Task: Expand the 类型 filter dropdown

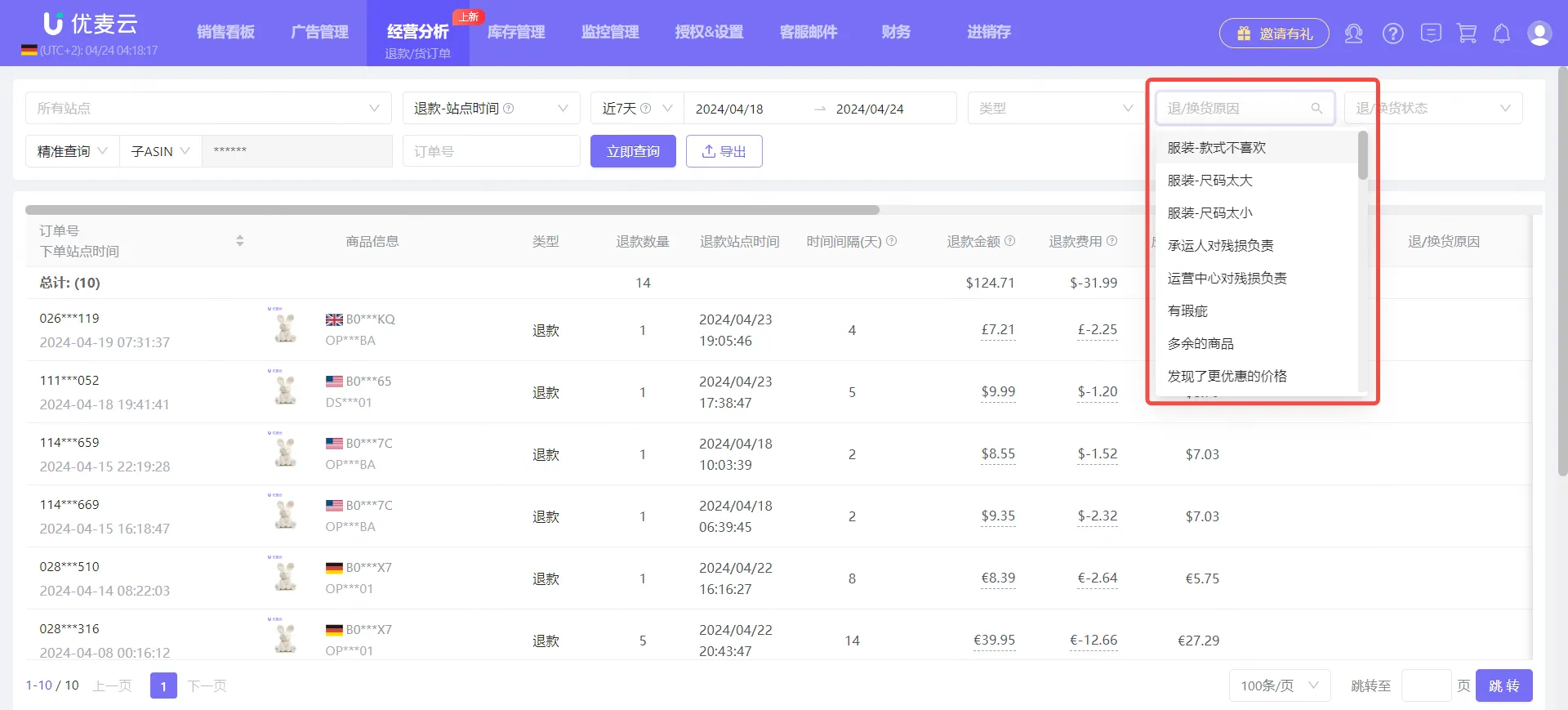Action: 1056,108
